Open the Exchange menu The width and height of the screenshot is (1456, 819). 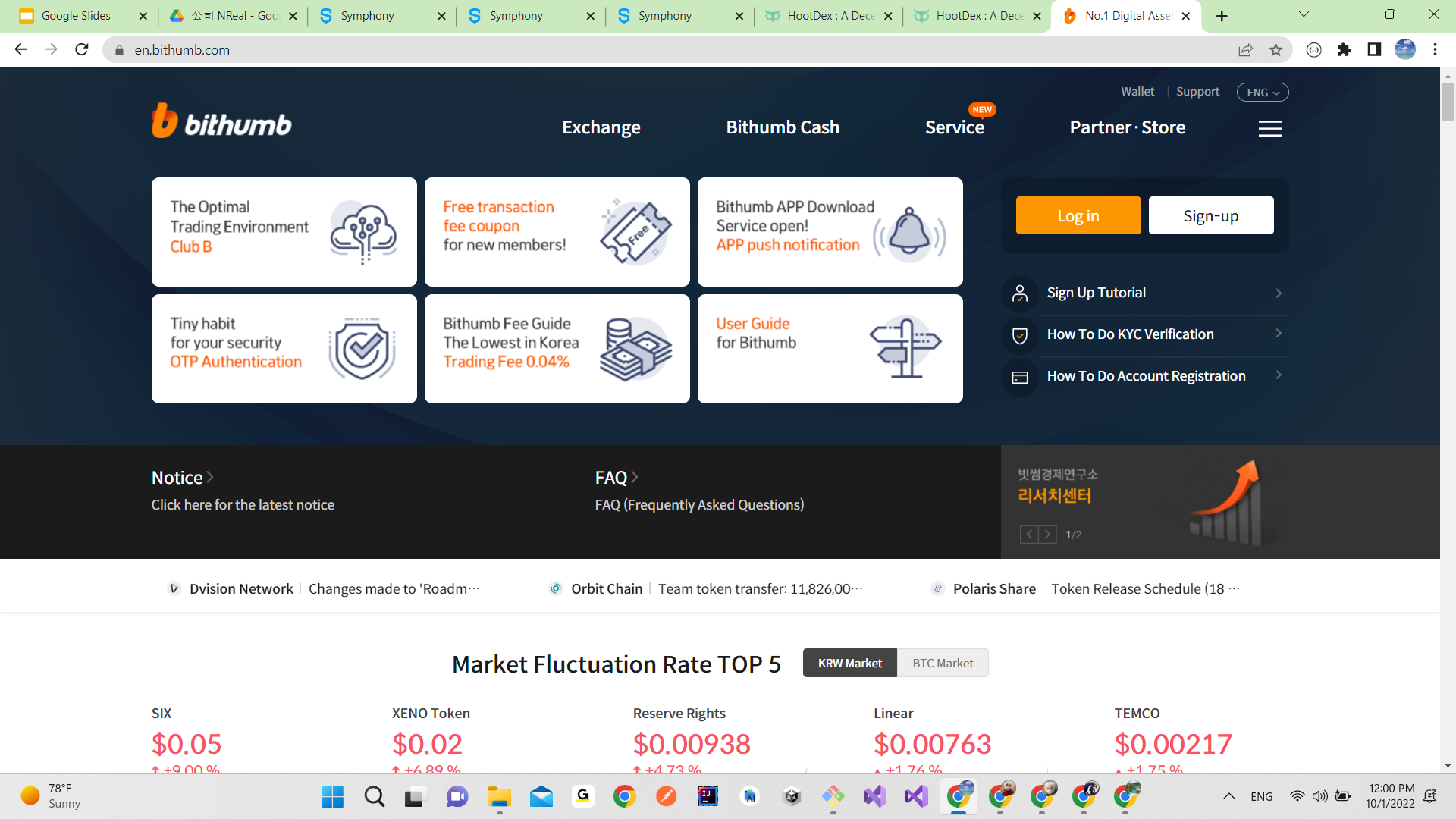601,127
